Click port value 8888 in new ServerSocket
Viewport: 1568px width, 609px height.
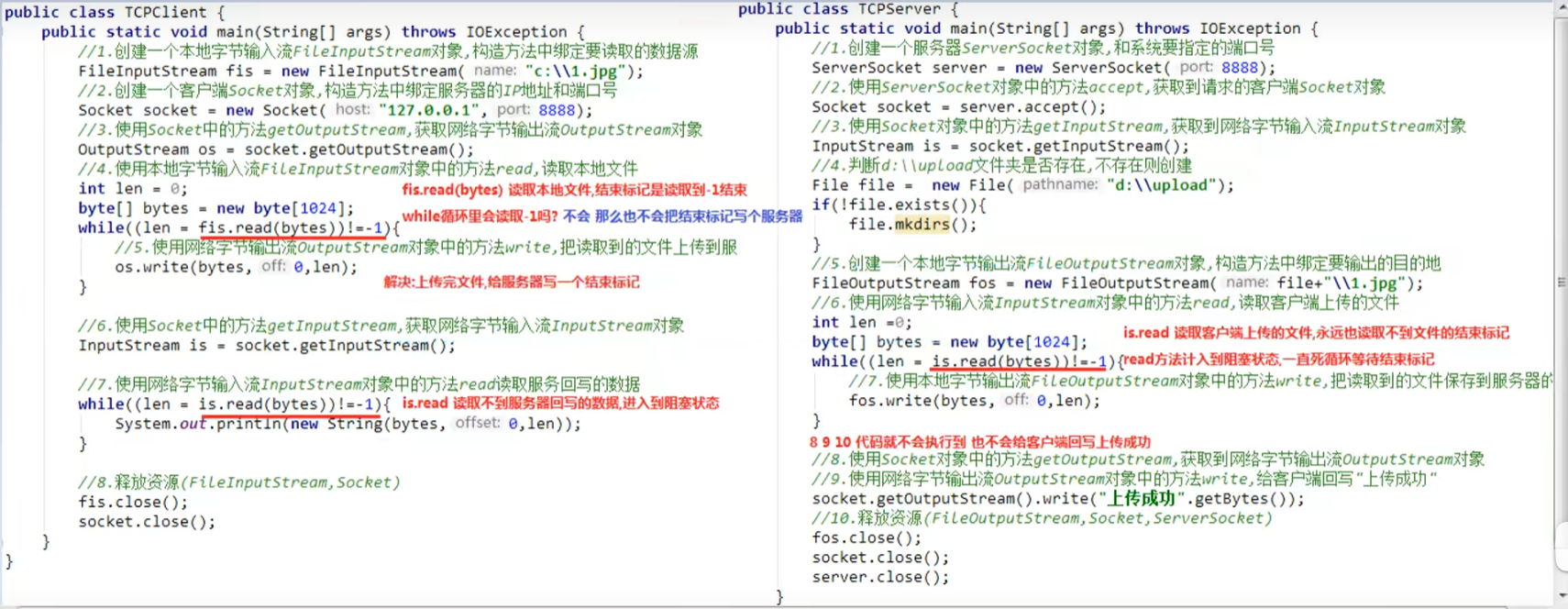1240,68
